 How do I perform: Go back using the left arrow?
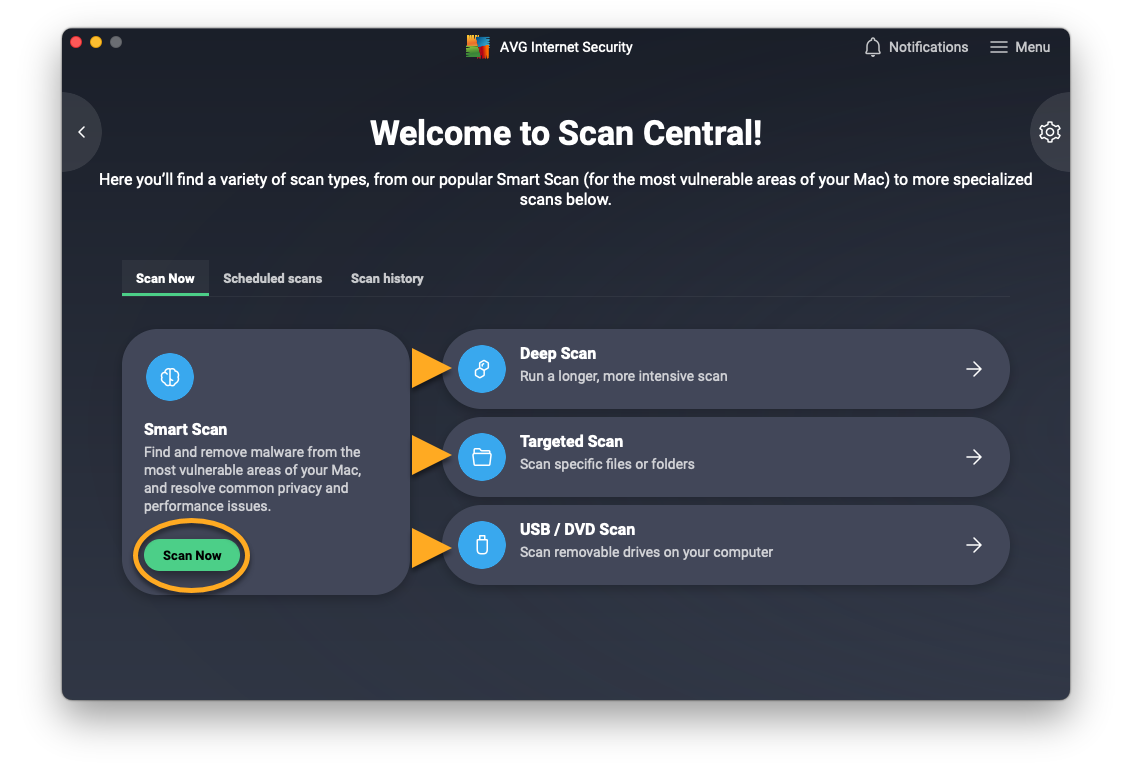(x=82, y=132)
